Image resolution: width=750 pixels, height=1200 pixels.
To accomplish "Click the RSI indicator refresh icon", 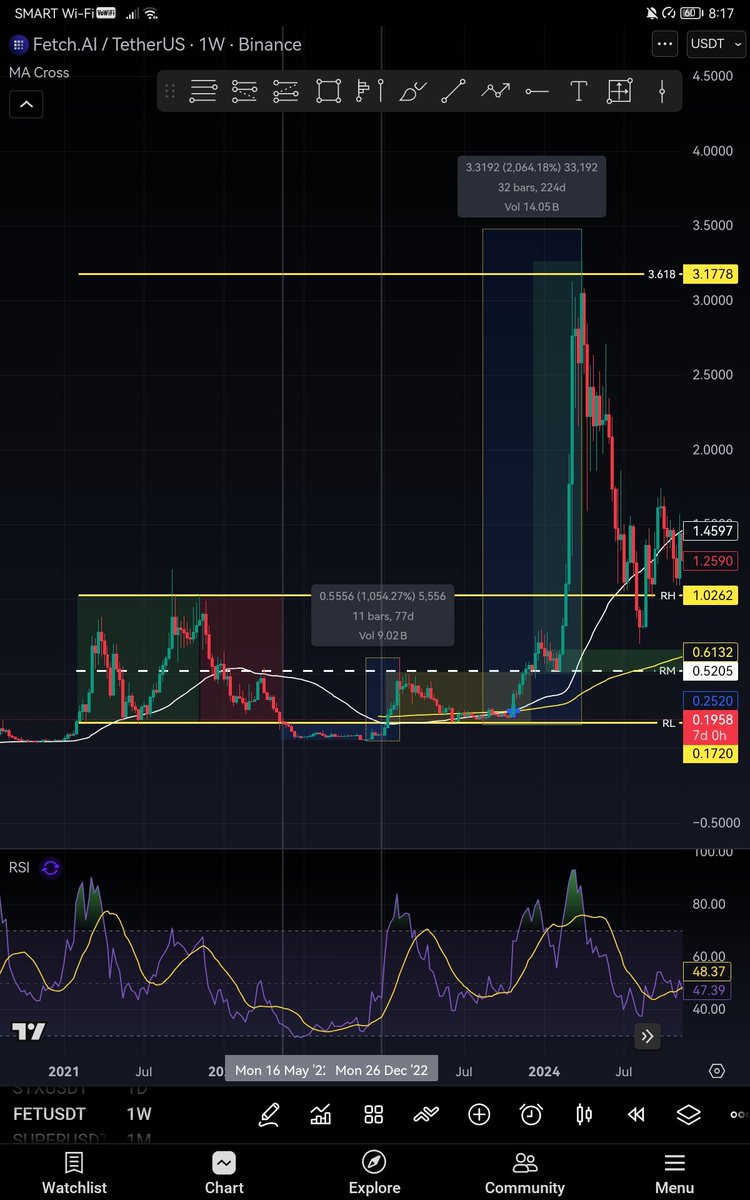I will pyautogui.click(x=50, y=868).
